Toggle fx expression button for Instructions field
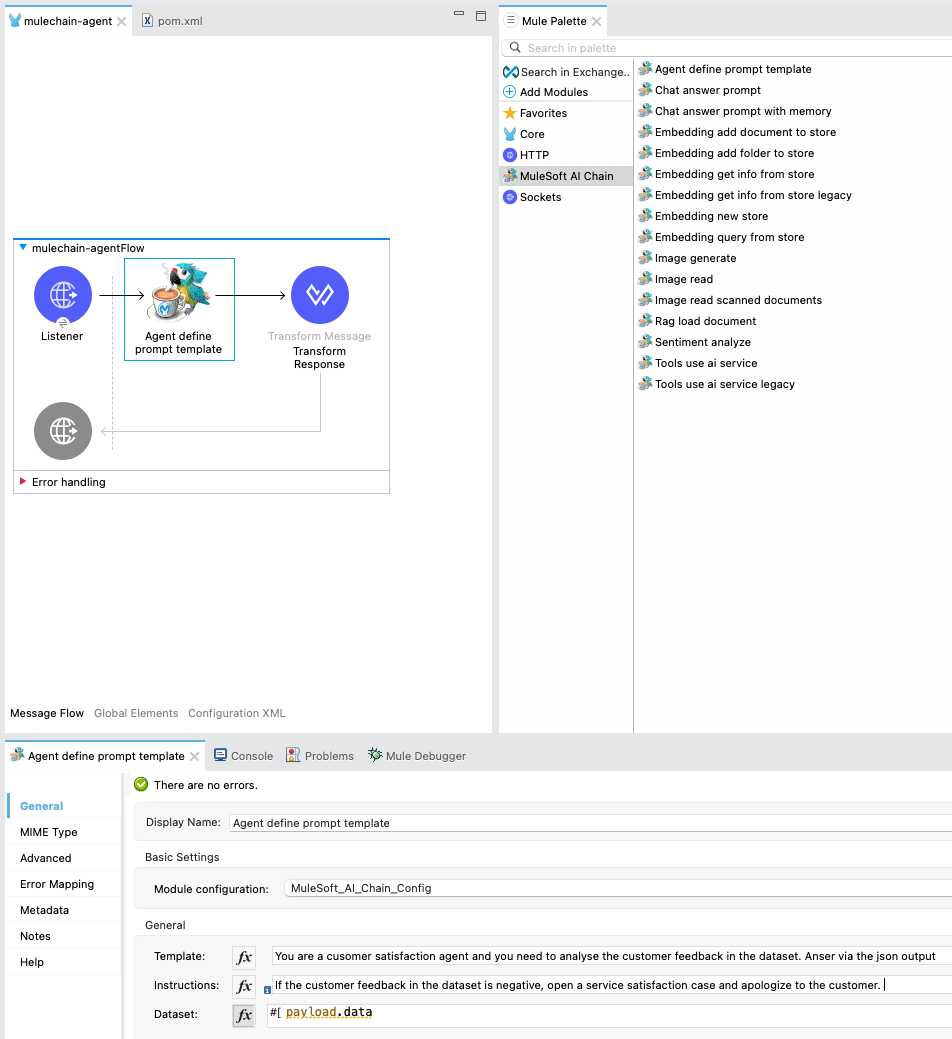The width and height of the screenshot is (952, 1039). 244,986
